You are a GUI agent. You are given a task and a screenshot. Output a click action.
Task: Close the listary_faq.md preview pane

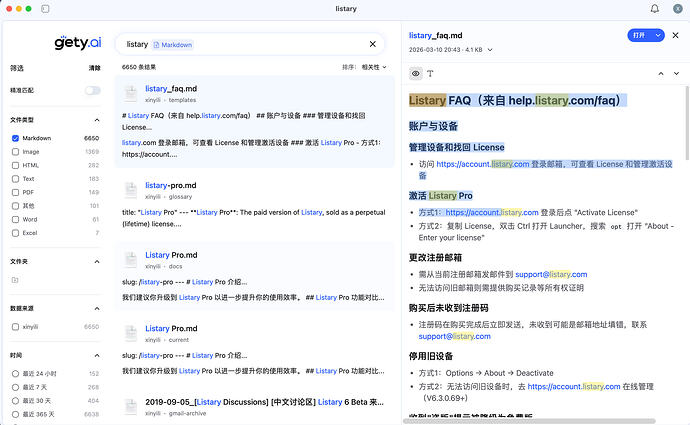tap(675, 35)
